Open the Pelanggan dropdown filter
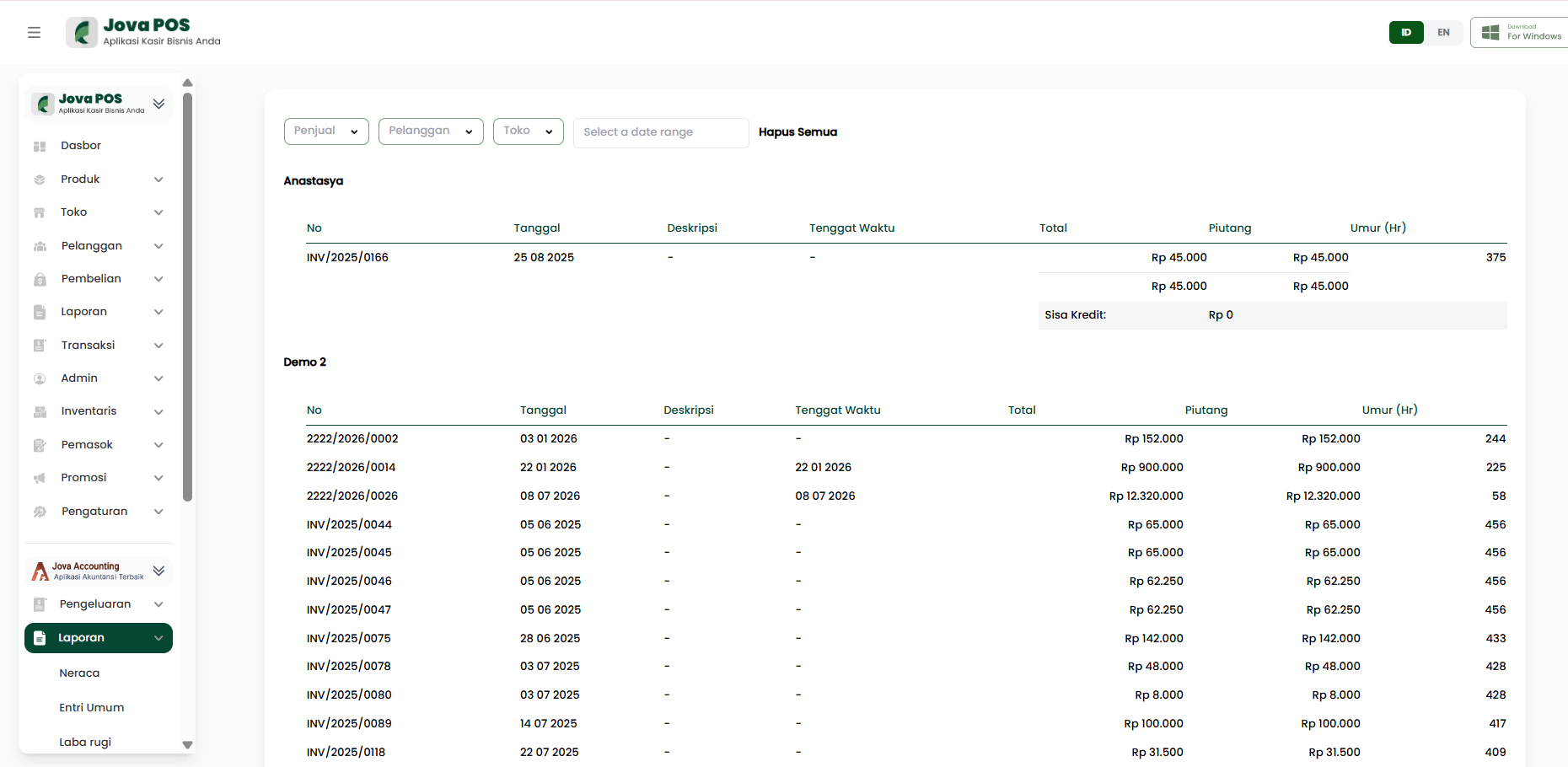 431,131
